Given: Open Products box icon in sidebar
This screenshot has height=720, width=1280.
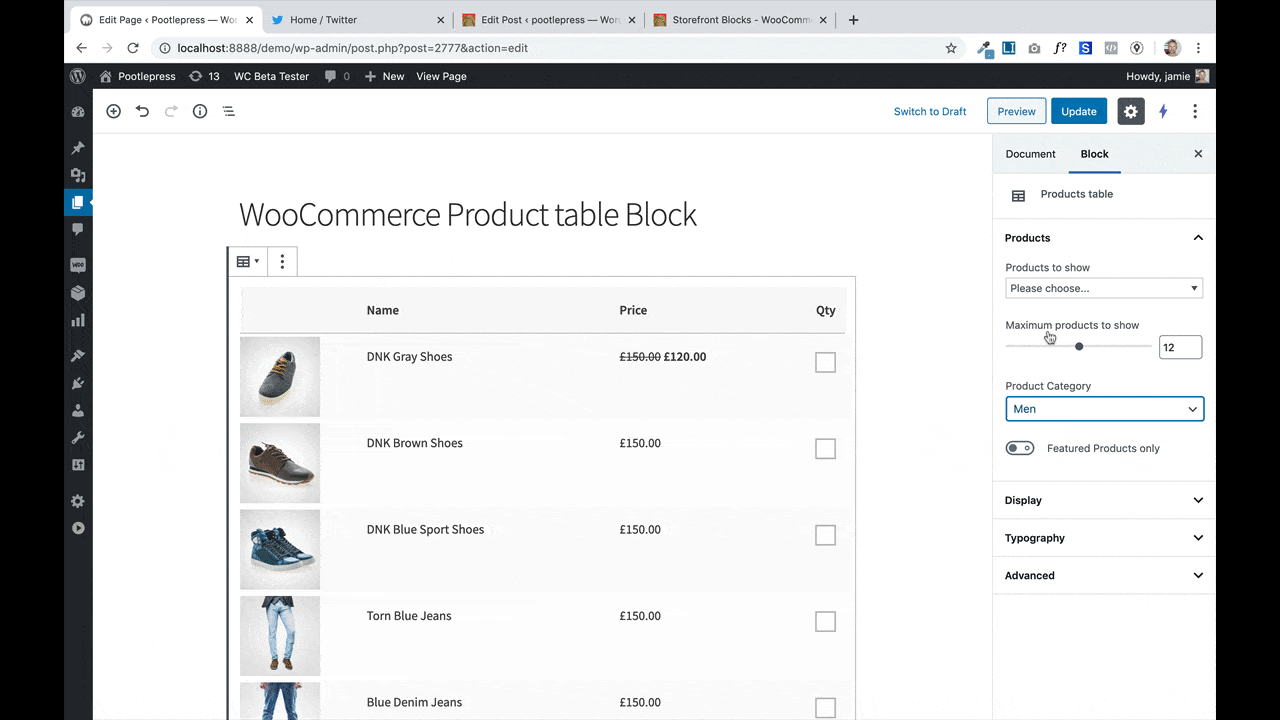Looking at the screenshot, I should pos(78,293).
